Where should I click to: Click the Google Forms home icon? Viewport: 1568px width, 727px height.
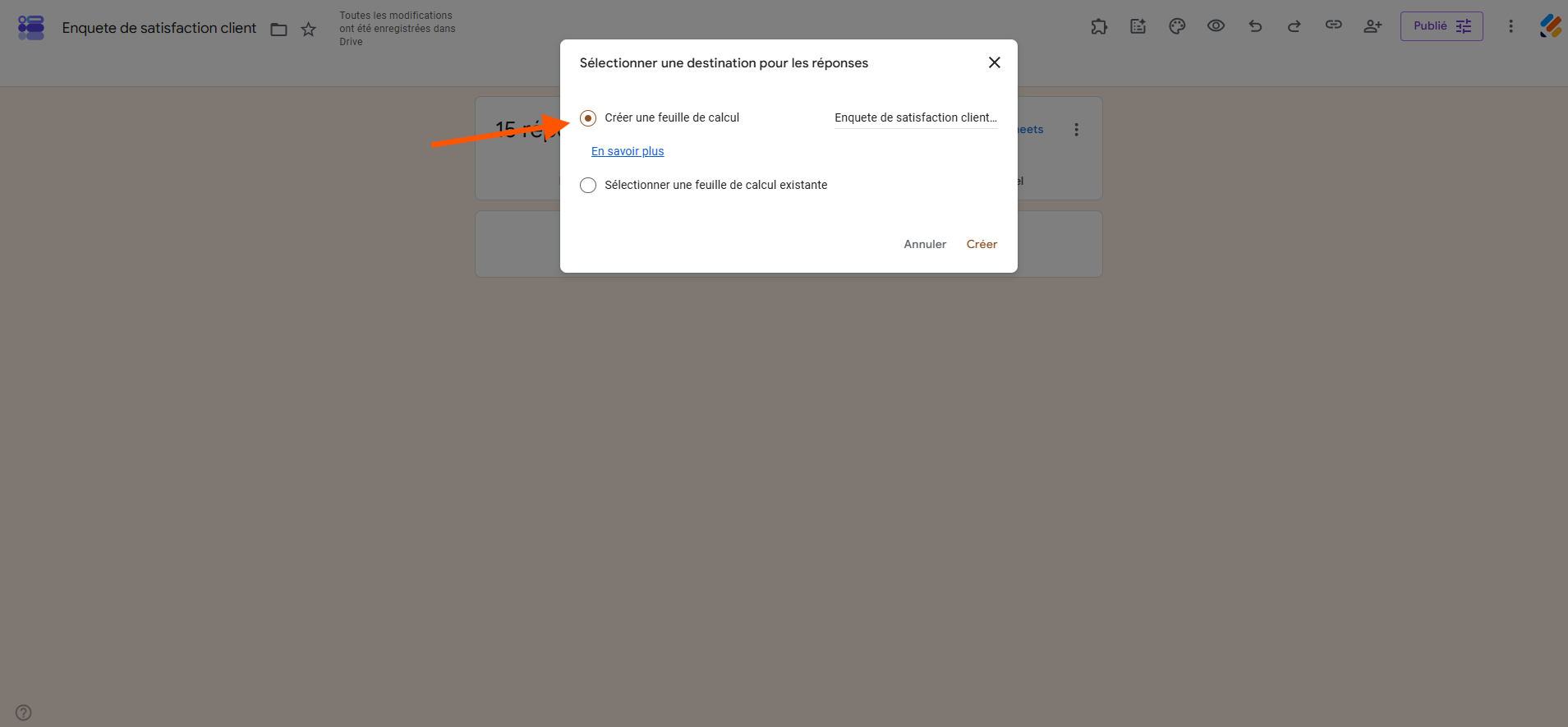(x=31, y=28)
